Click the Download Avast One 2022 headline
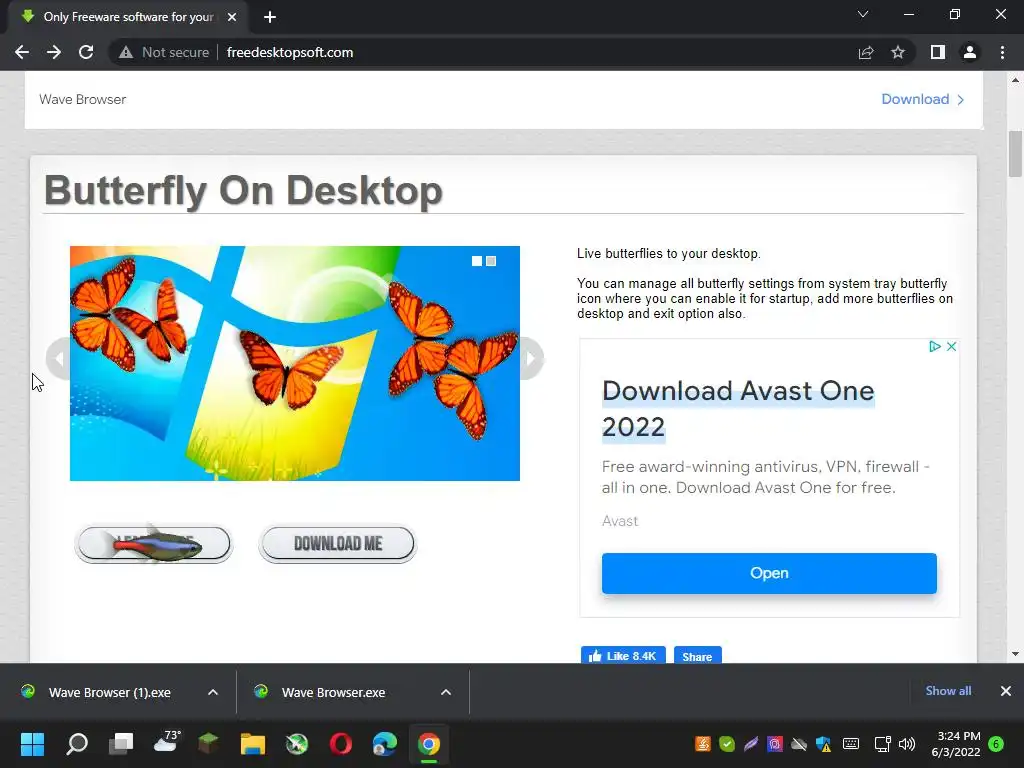1024x768 pixels. click(x=738, y=409)
